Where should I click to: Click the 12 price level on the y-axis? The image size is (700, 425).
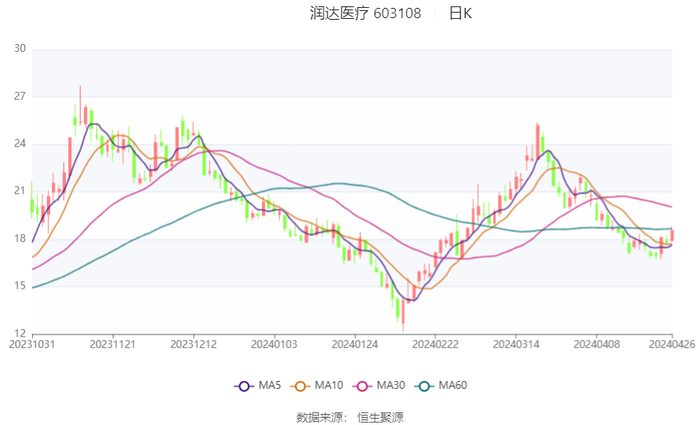(x=20, y=333)
